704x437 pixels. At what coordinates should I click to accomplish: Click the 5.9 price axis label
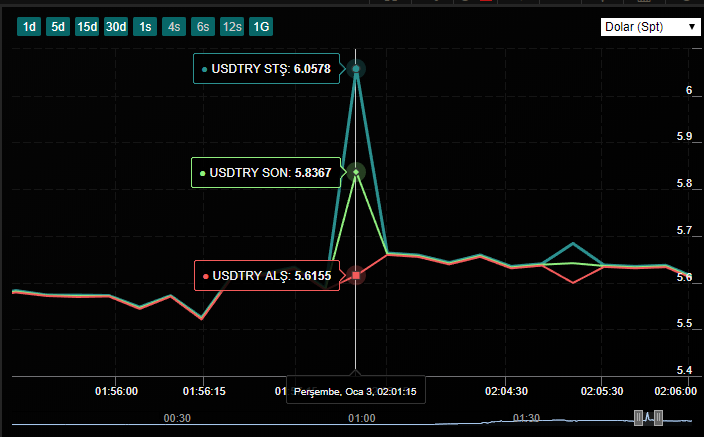click(x=684, y=137)
